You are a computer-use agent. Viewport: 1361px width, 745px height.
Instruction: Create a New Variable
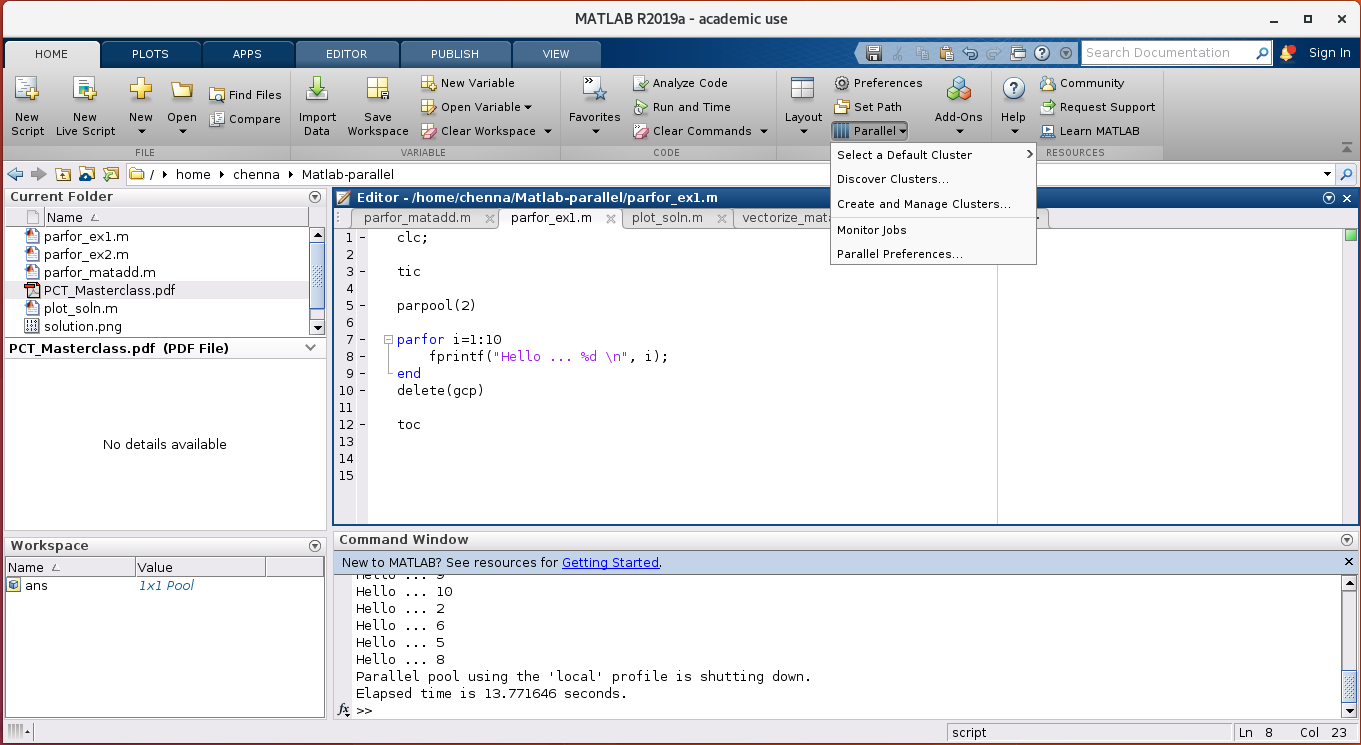pos(468,83)
